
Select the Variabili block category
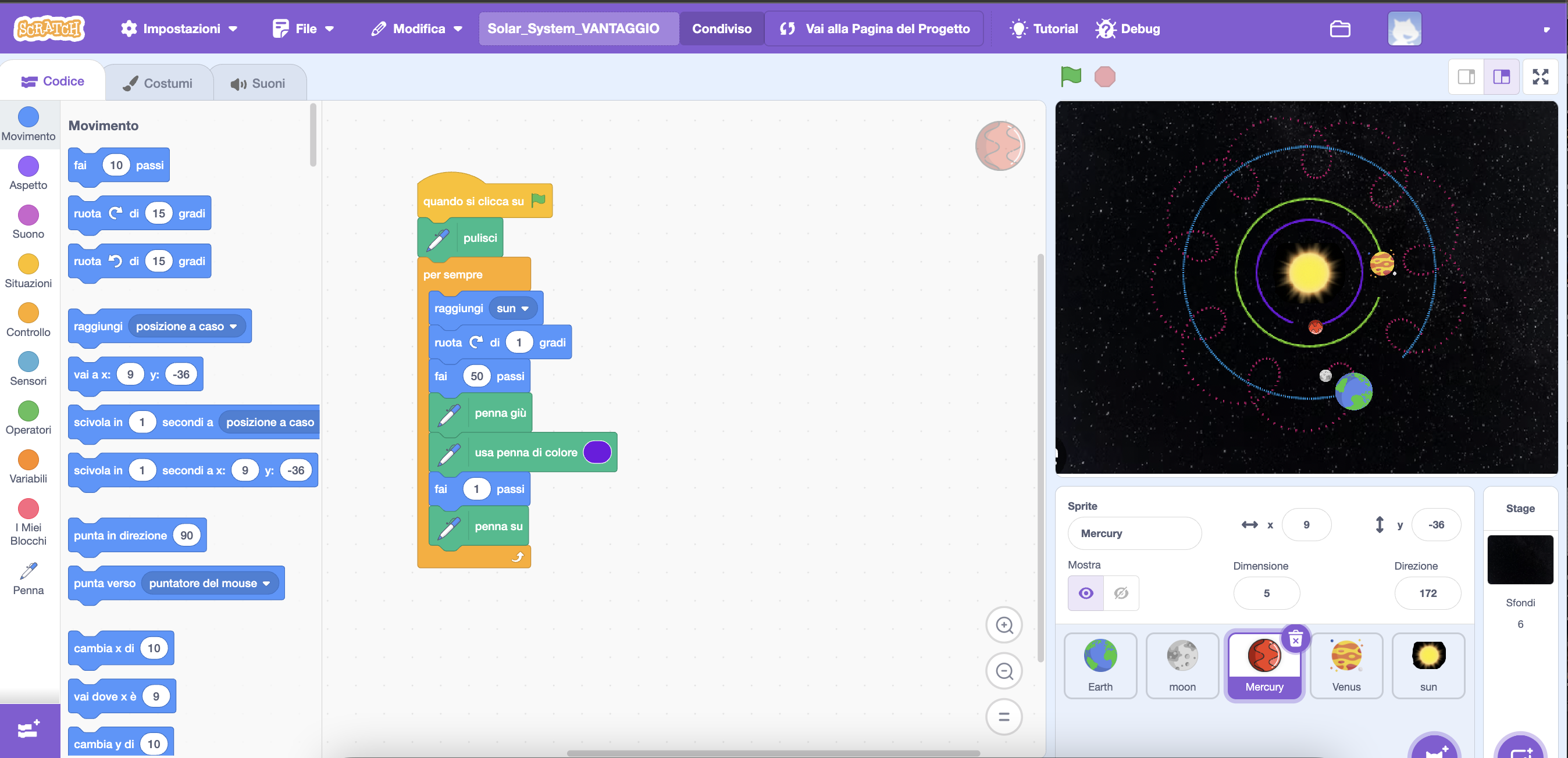28,466
